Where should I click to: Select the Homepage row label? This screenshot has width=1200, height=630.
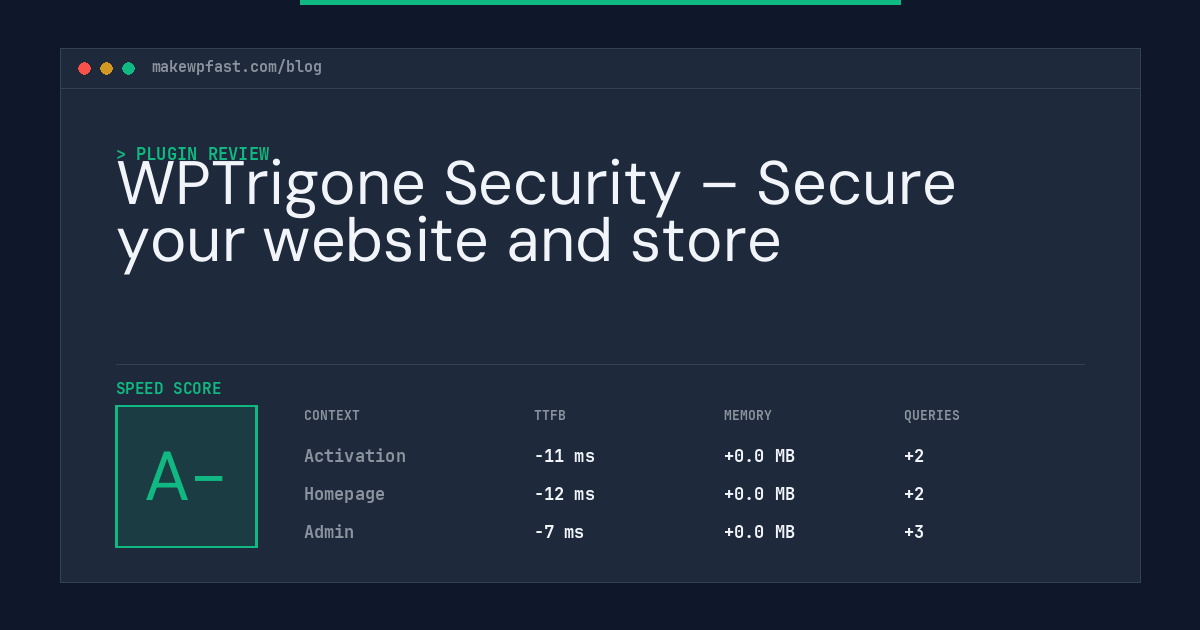pyautogui.click(x=344, y=494)
